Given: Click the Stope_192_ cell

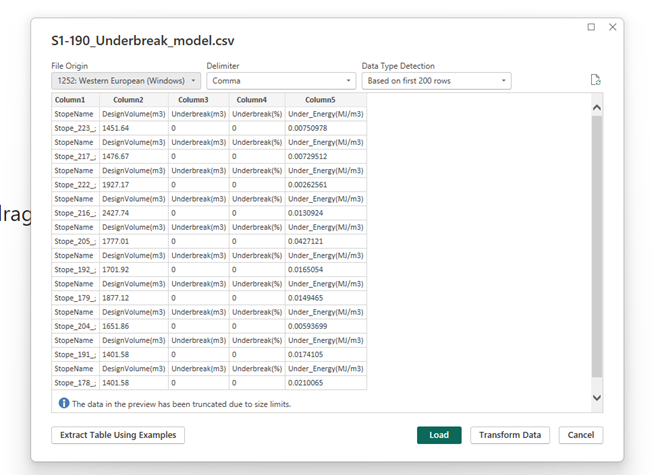Looking at the screenshot, I should tap(76, 269).
